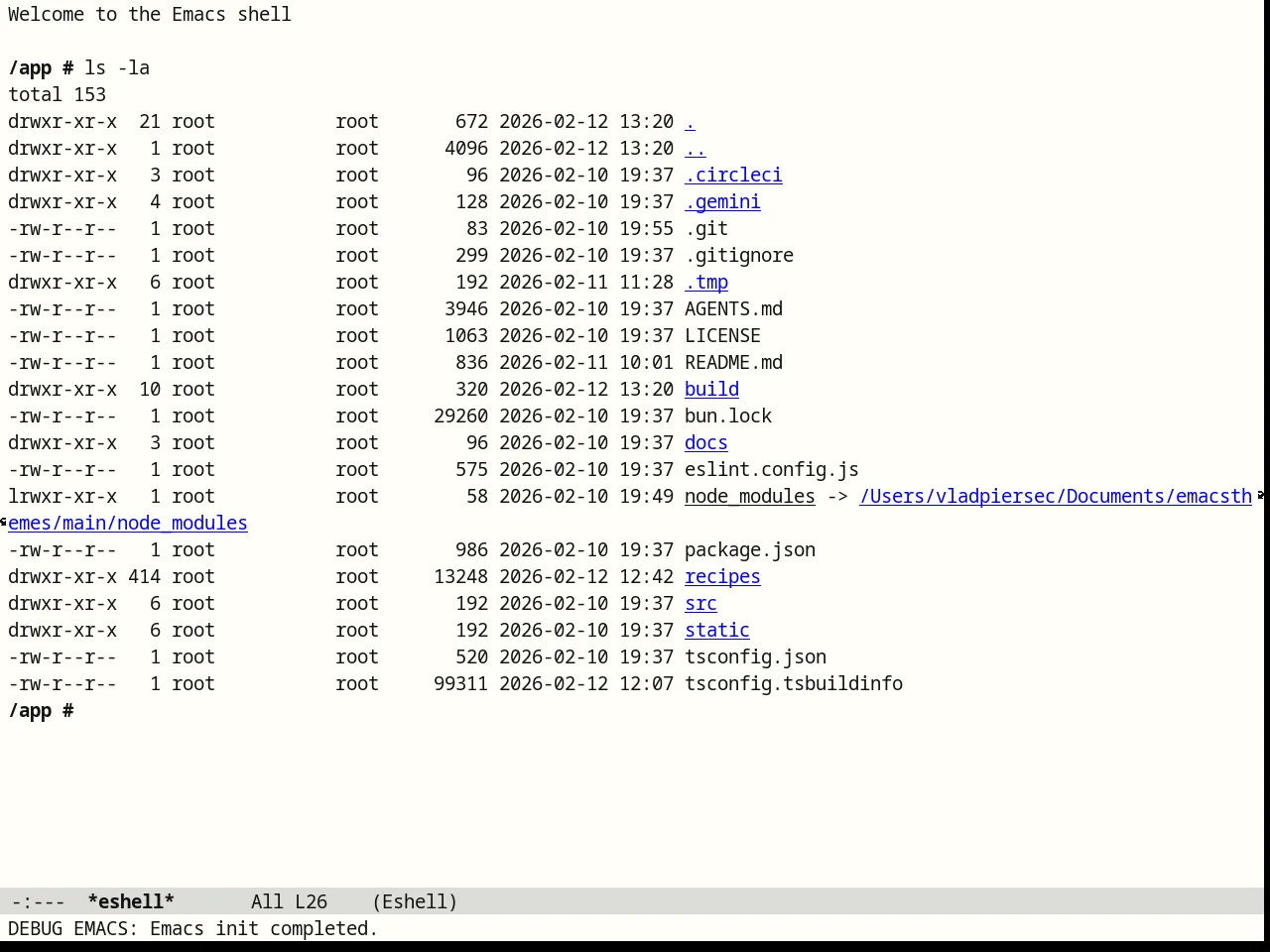This screenshot has width=1270, height=952.
Task: Click the .gitignore file name
Action: click(x=739, y=256)
